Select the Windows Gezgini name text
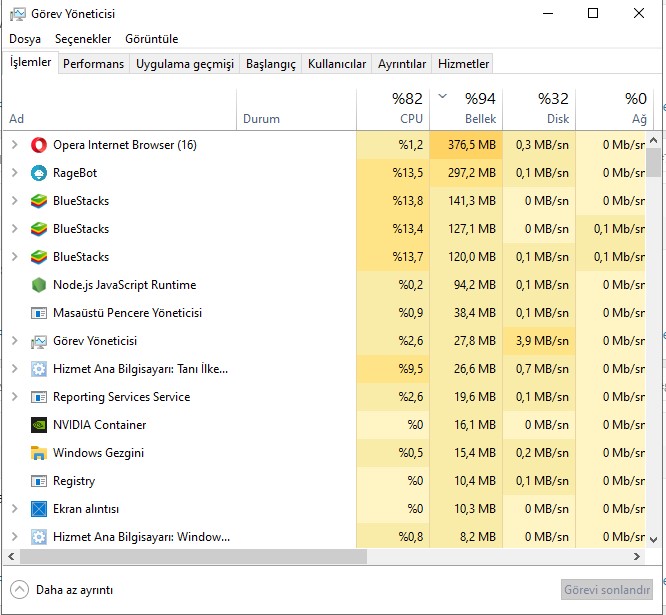 tap(99, 453)
